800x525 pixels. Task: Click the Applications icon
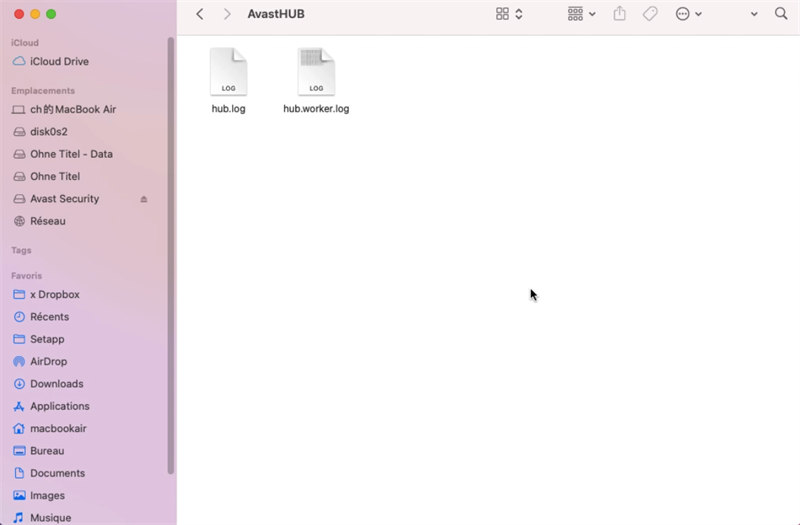point(19,407)
